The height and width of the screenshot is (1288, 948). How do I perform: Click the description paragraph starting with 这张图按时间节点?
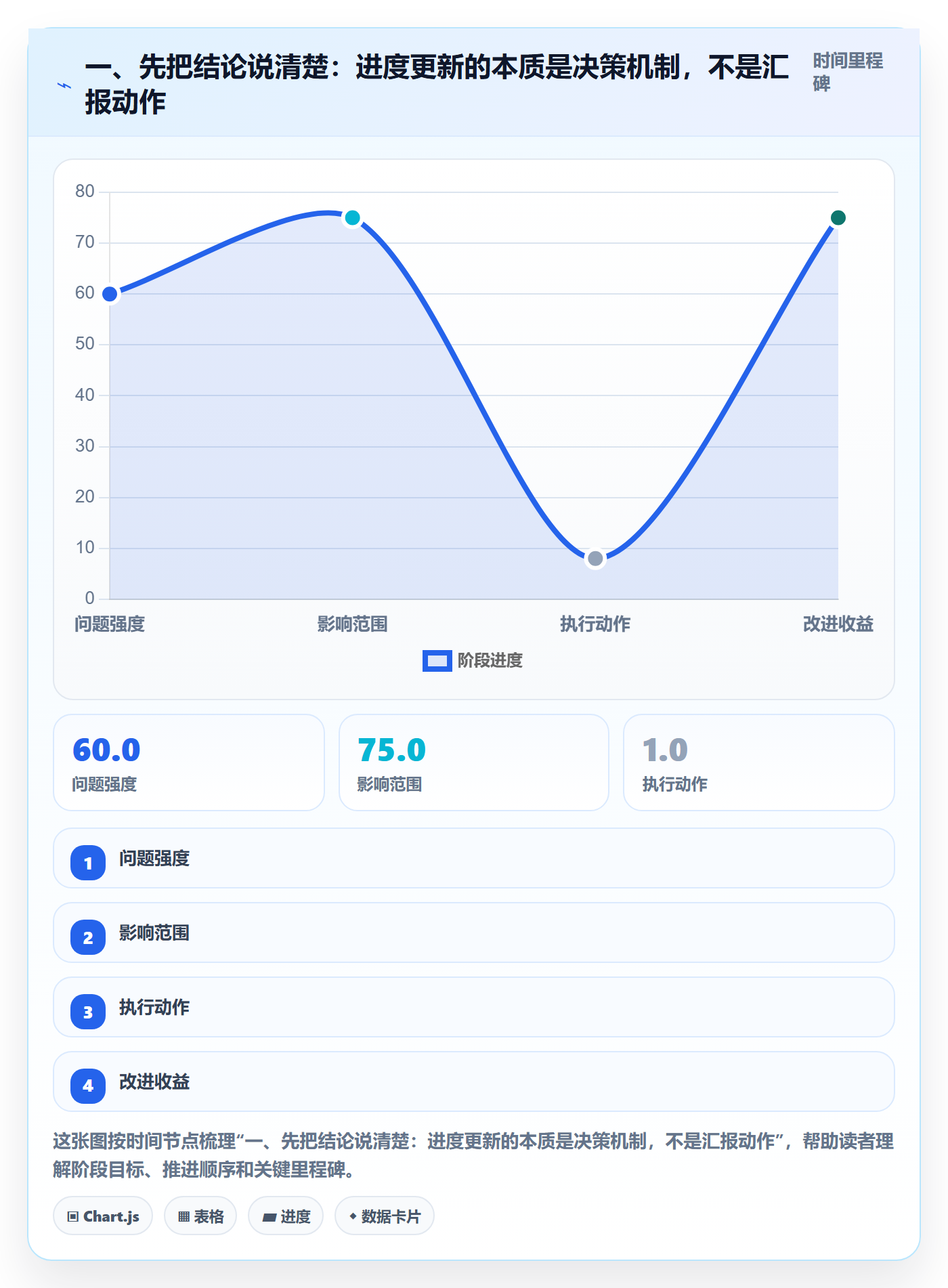(473, 1155)
